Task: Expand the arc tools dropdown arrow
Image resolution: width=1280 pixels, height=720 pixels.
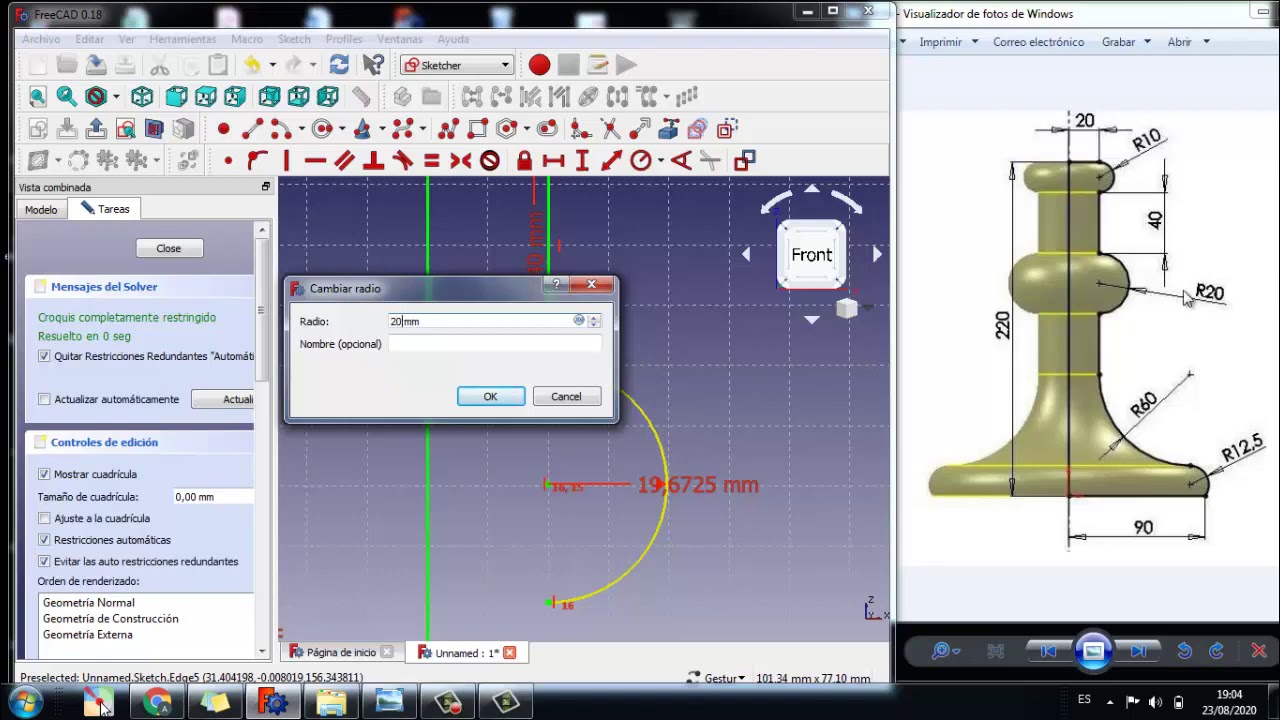Action: coord(300,129)
